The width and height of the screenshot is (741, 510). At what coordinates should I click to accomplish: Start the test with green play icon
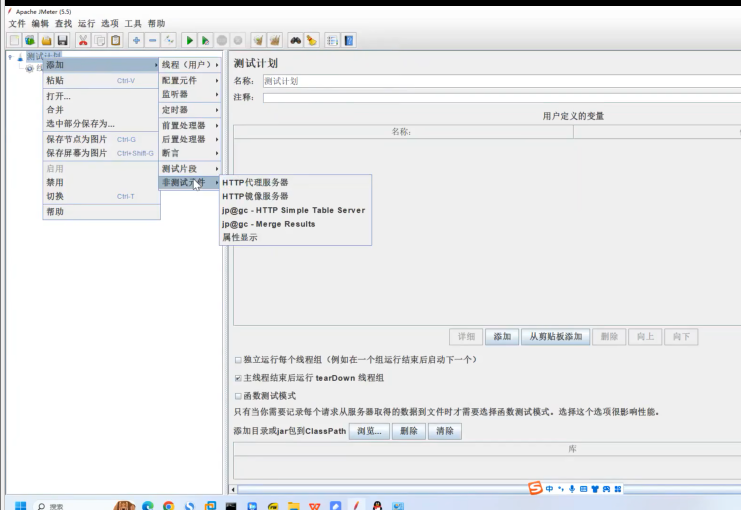click(x=190, y=41)
